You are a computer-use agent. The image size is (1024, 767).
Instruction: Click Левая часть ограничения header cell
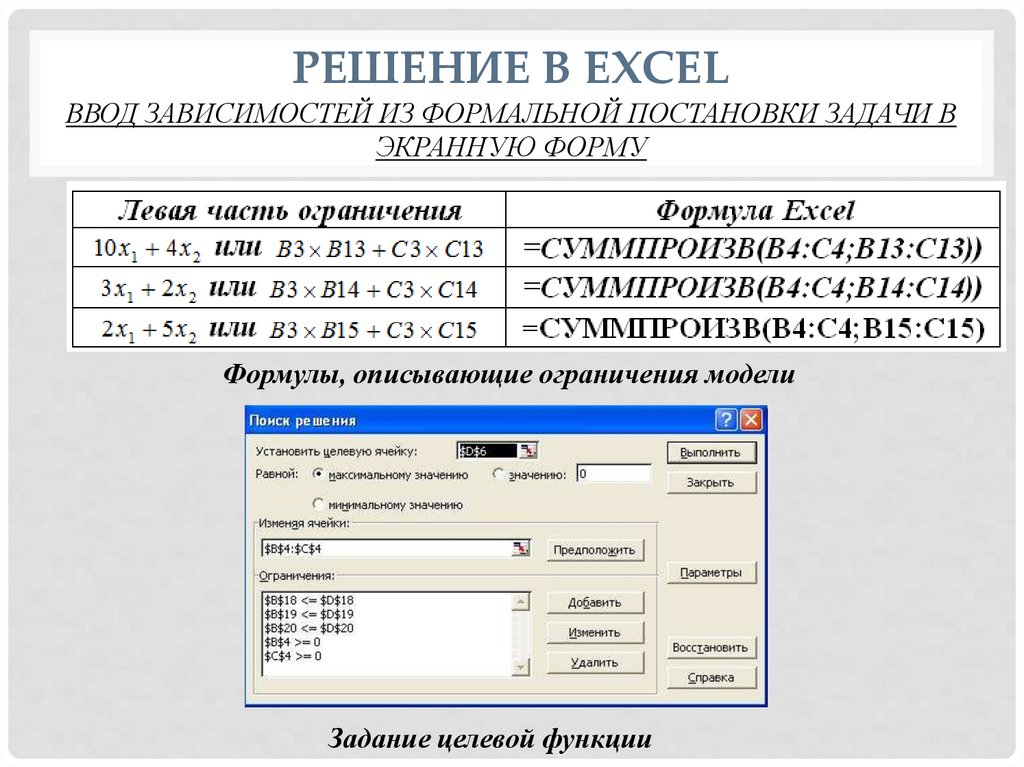[289, 210]
